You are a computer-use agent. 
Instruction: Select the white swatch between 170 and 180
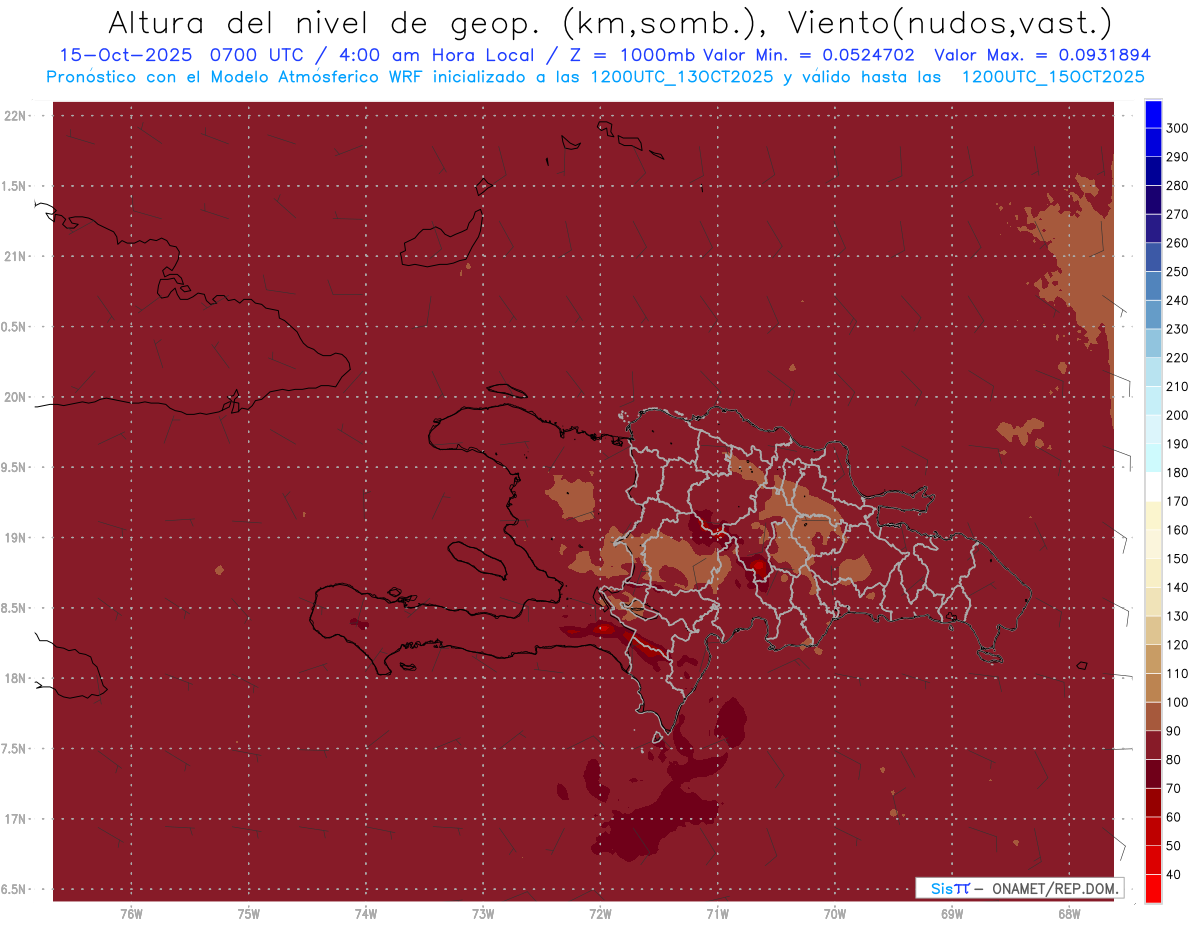[1152, 486]
